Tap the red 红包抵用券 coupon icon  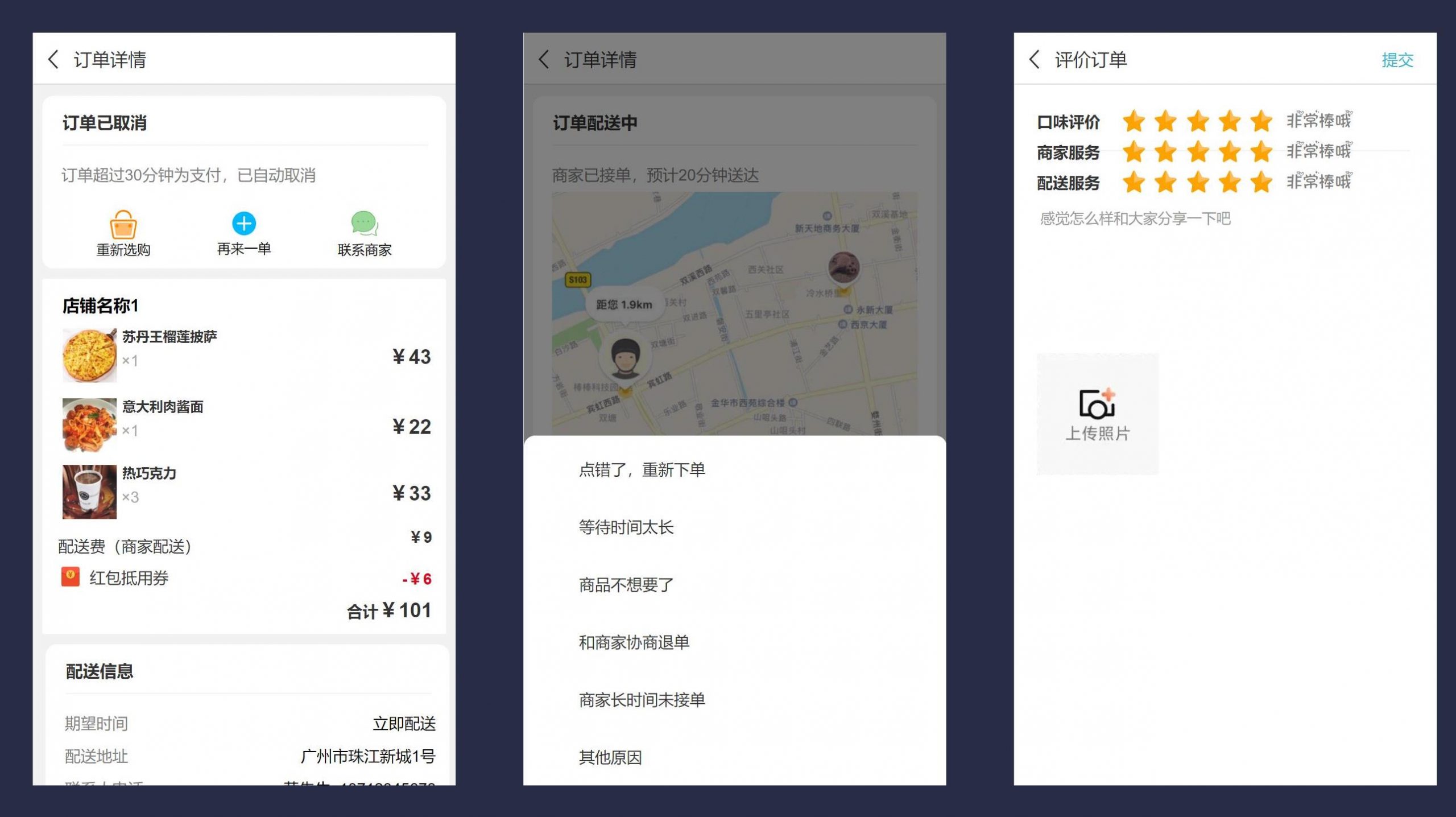click(x=71, y=577)
